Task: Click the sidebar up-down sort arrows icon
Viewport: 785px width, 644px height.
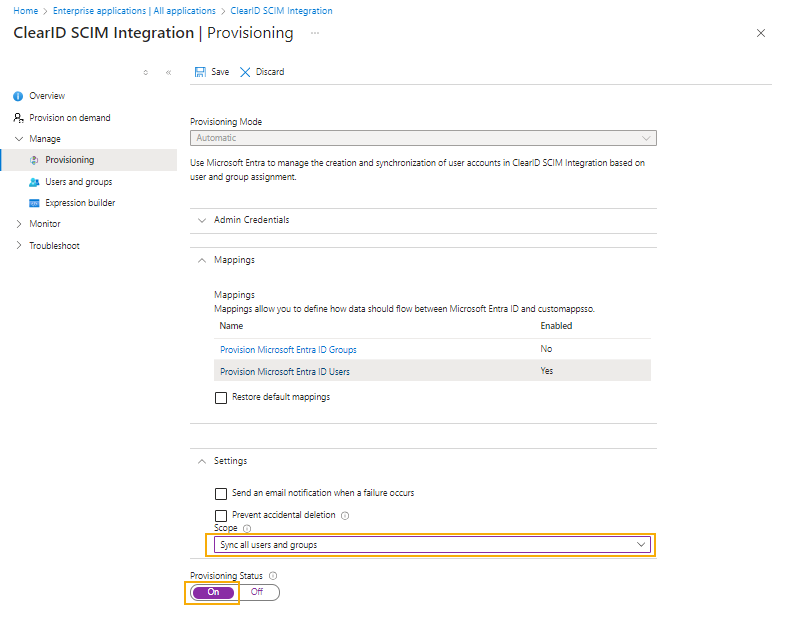Action: coord(146,73)
